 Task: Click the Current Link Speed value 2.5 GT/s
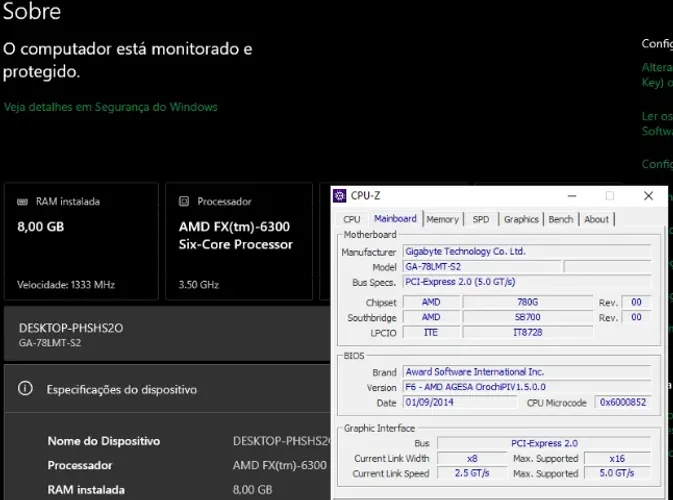(x=472, y=473)
